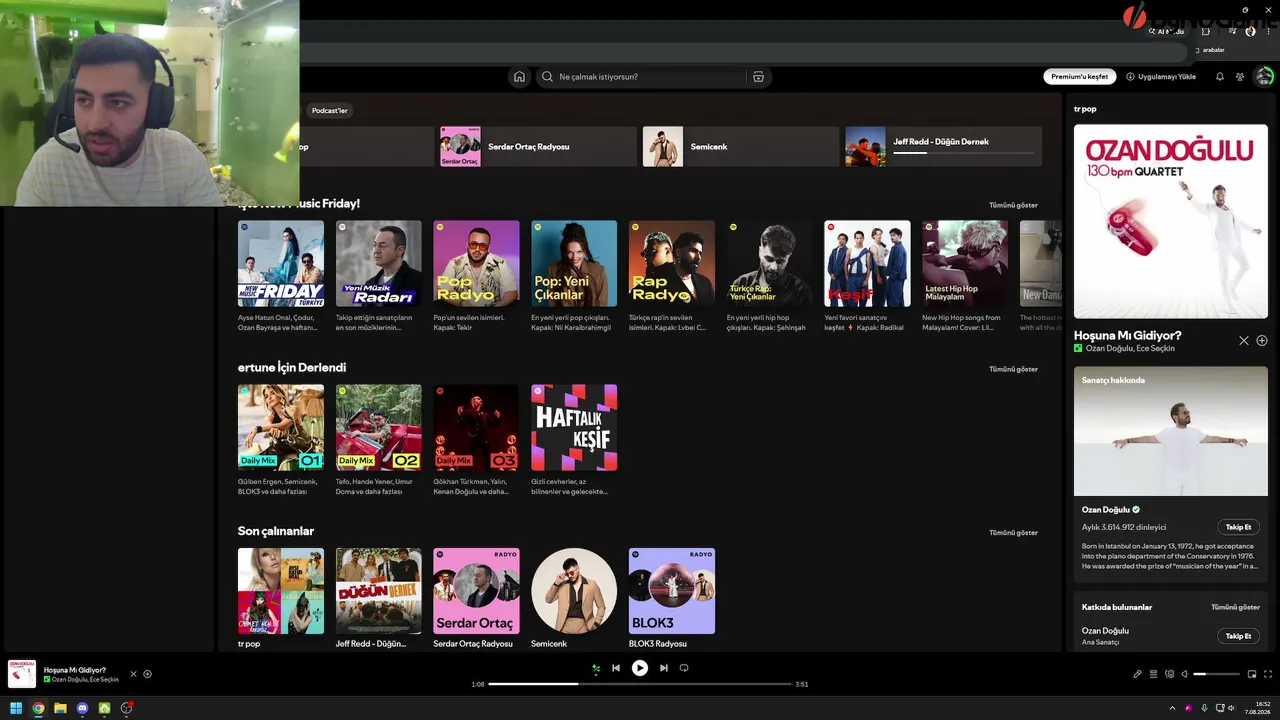Open BLOK3 Radyosu under Son çalınanlar
Viewport: 1280px width, 720px height.
point(672,598)
